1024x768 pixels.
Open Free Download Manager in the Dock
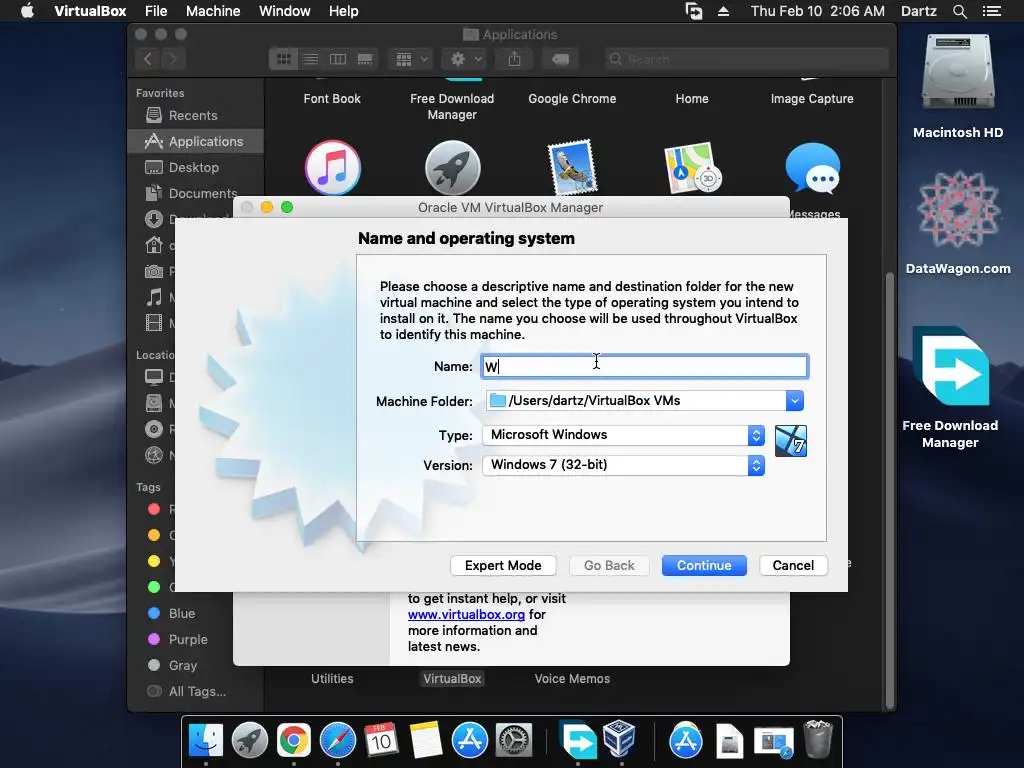(578, 740)
